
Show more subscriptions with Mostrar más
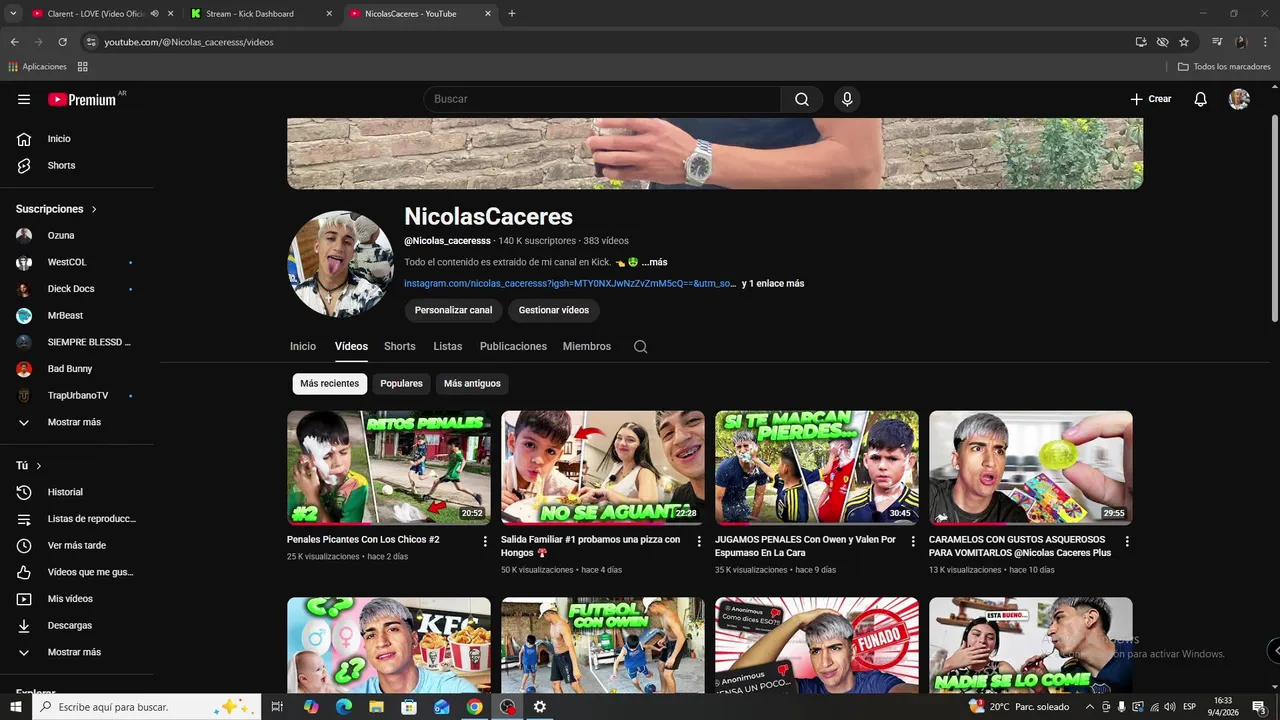[76, 422]
